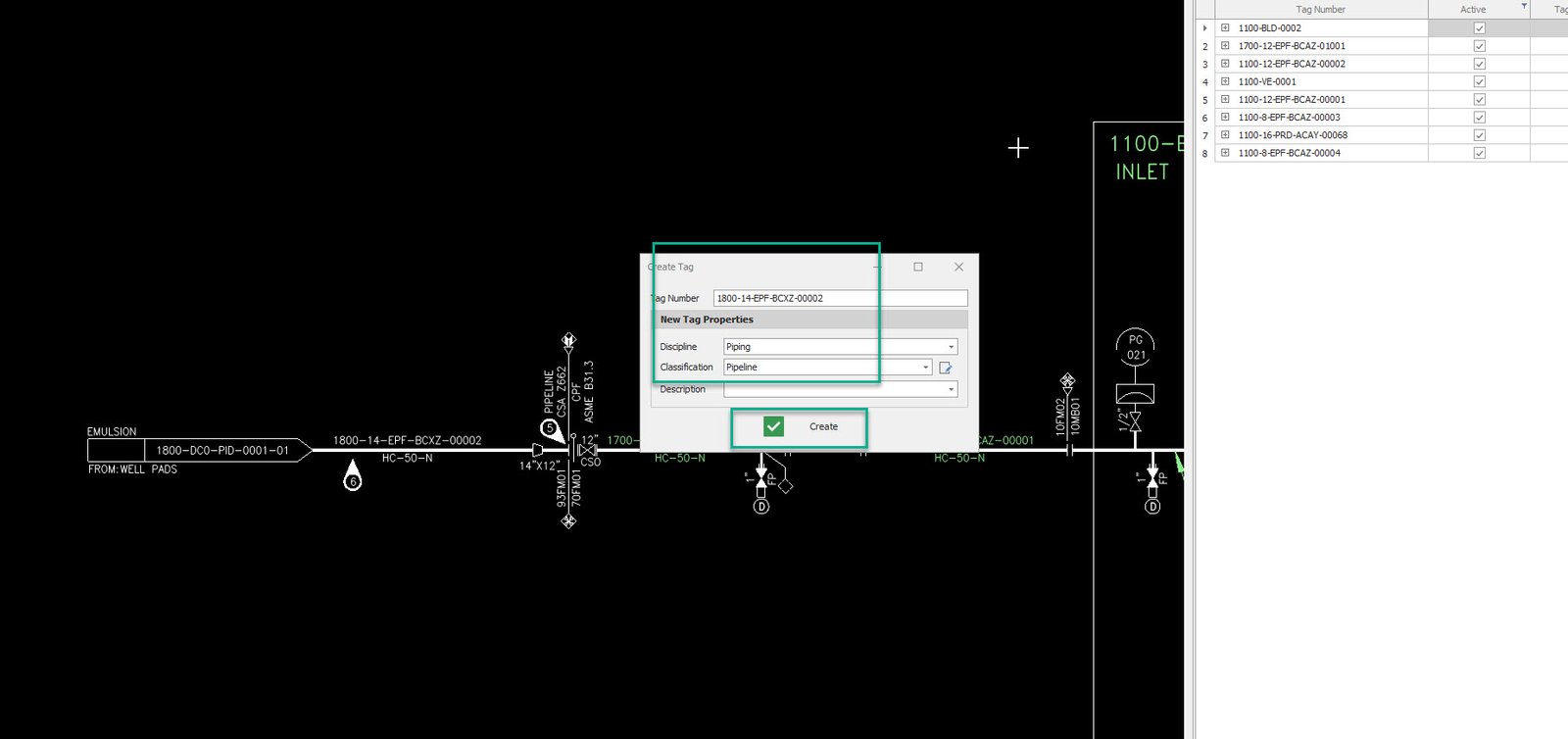The image size is (1568, 739).
Task: Click the revision marker numbered 5
Action: pyautogui.click(x=550, y=428)
